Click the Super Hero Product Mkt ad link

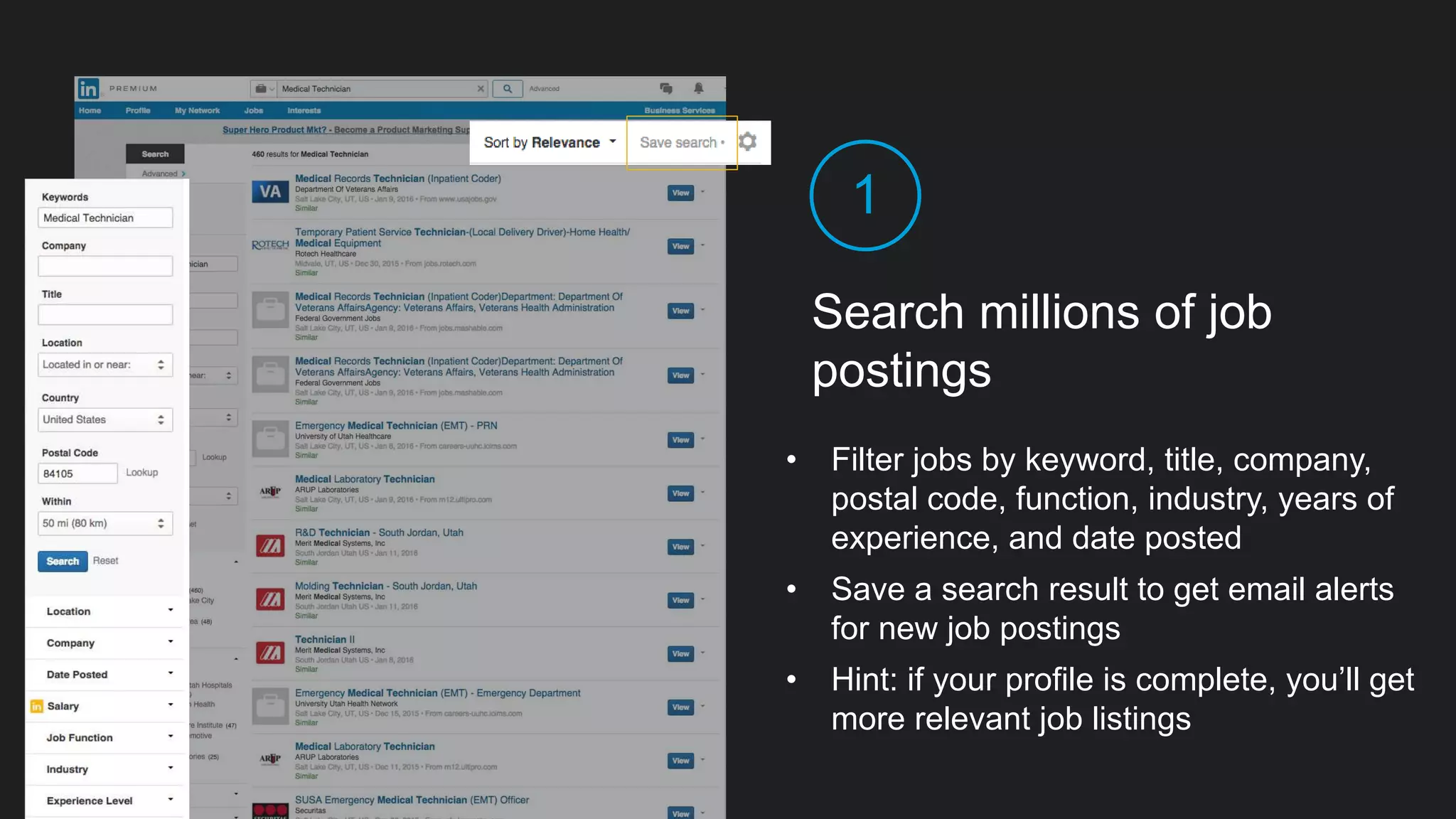pos(346,130)
